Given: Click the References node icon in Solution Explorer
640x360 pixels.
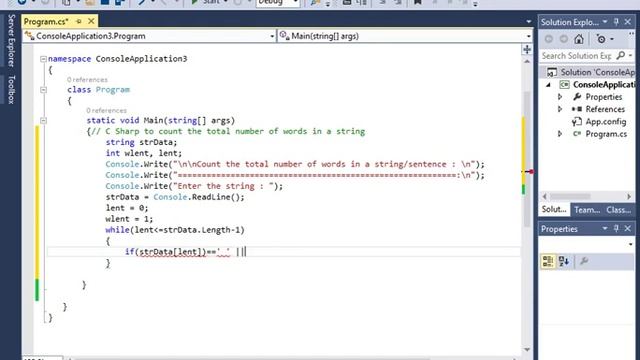Looking at the screenshot, I should point(577,109).
